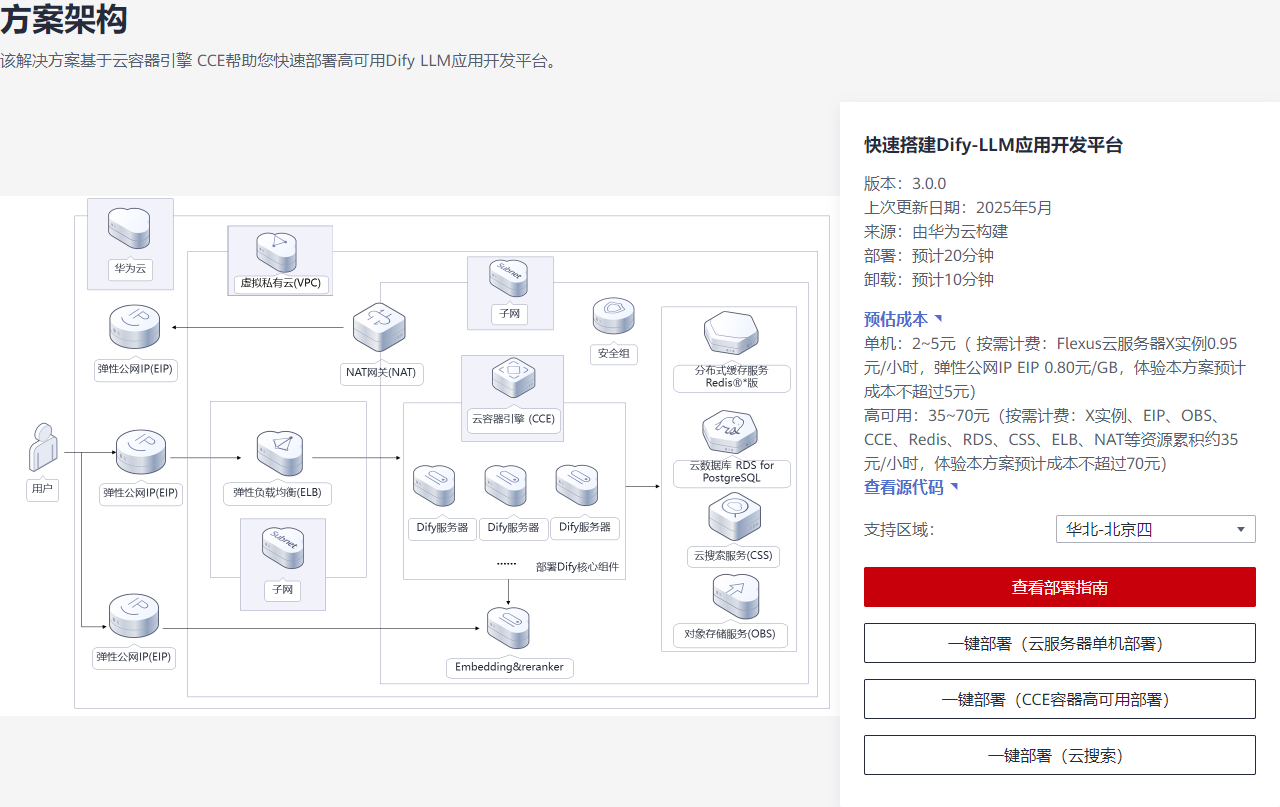The image size is (1280, 807).
Task: Click the 版本：3.0.0 text
Action: point(905,183)
